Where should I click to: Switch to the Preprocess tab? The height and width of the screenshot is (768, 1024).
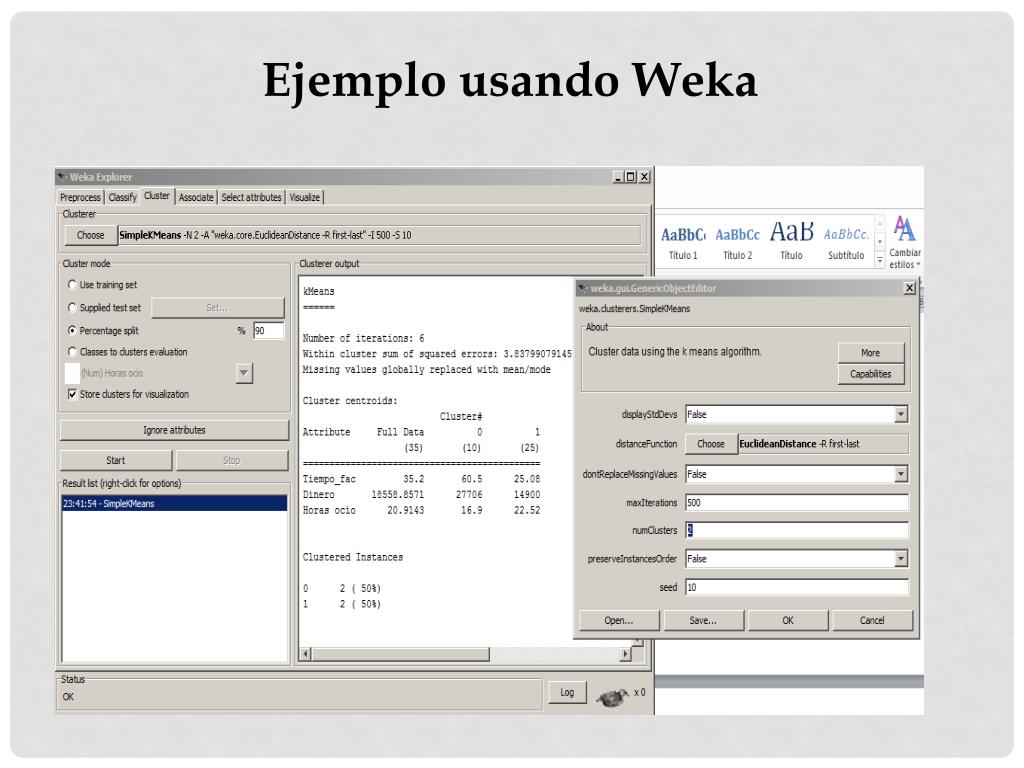(x=80, y=197)
